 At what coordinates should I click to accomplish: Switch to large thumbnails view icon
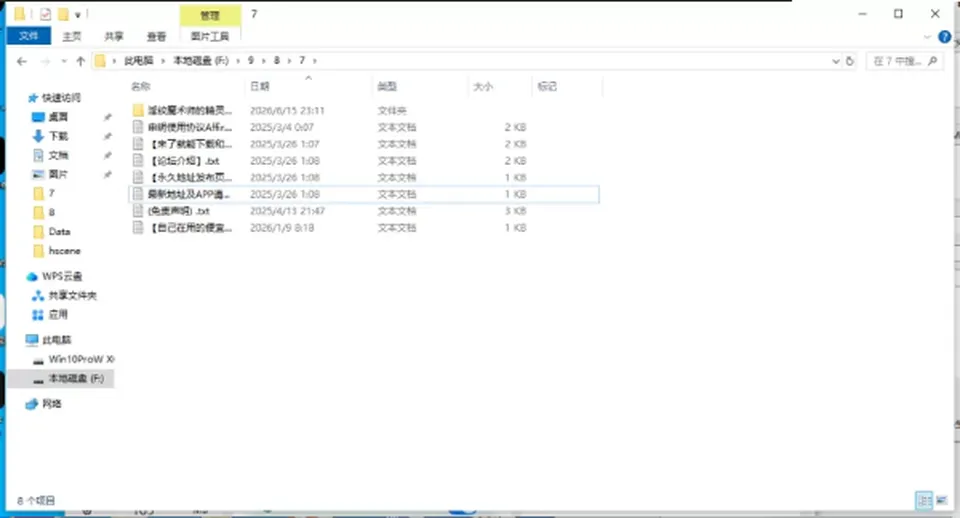pyautogui.click(x=942, y=501)
